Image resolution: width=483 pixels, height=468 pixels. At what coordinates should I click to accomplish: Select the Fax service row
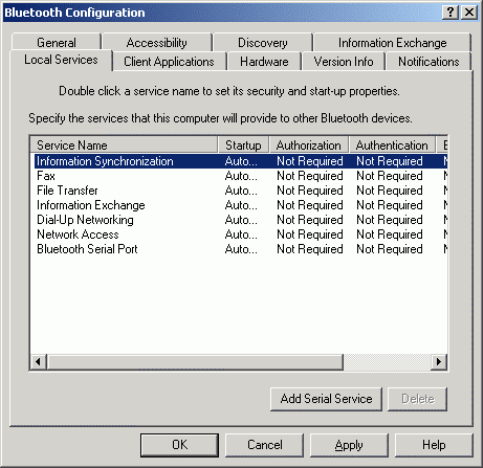tap(239, 176)
